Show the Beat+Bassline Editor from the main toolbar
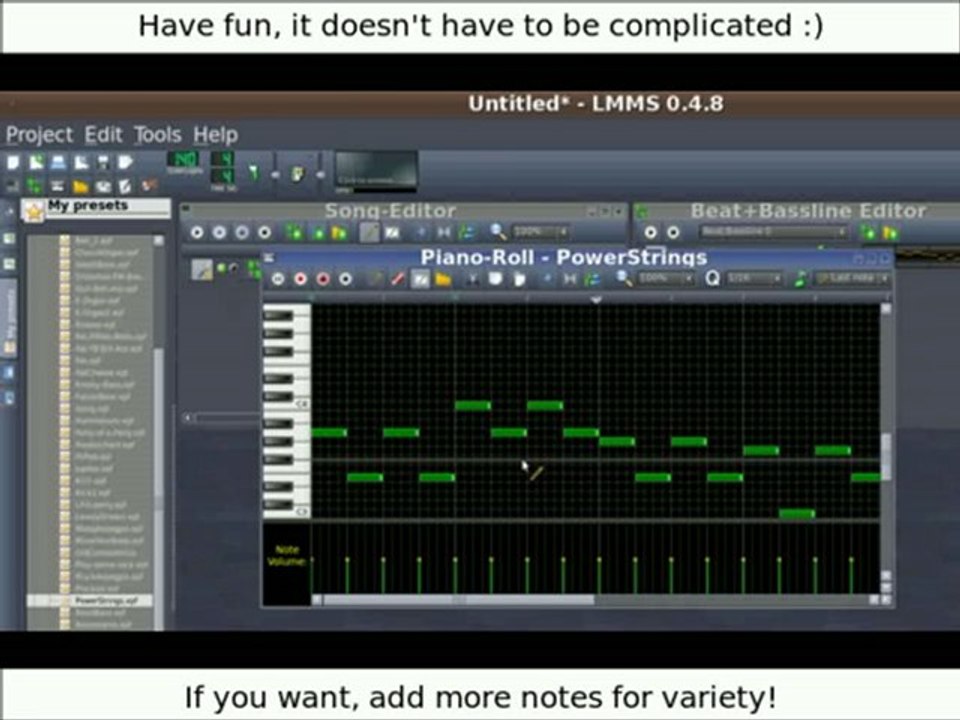This screenshot has width=960, height=720. [35, 185]
